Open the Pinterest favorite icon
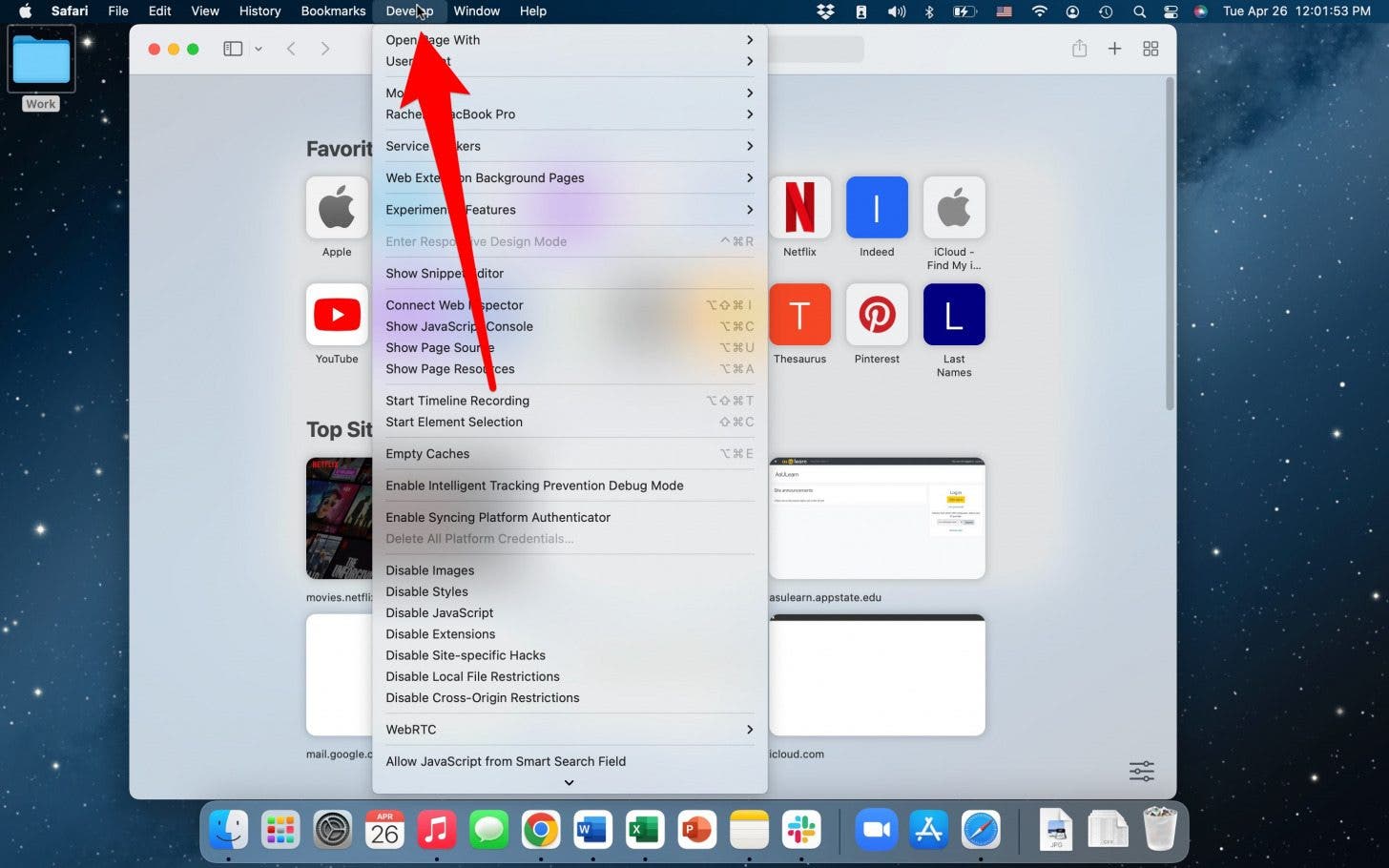Screen dimensions: 1389x868 coord(877,314)
